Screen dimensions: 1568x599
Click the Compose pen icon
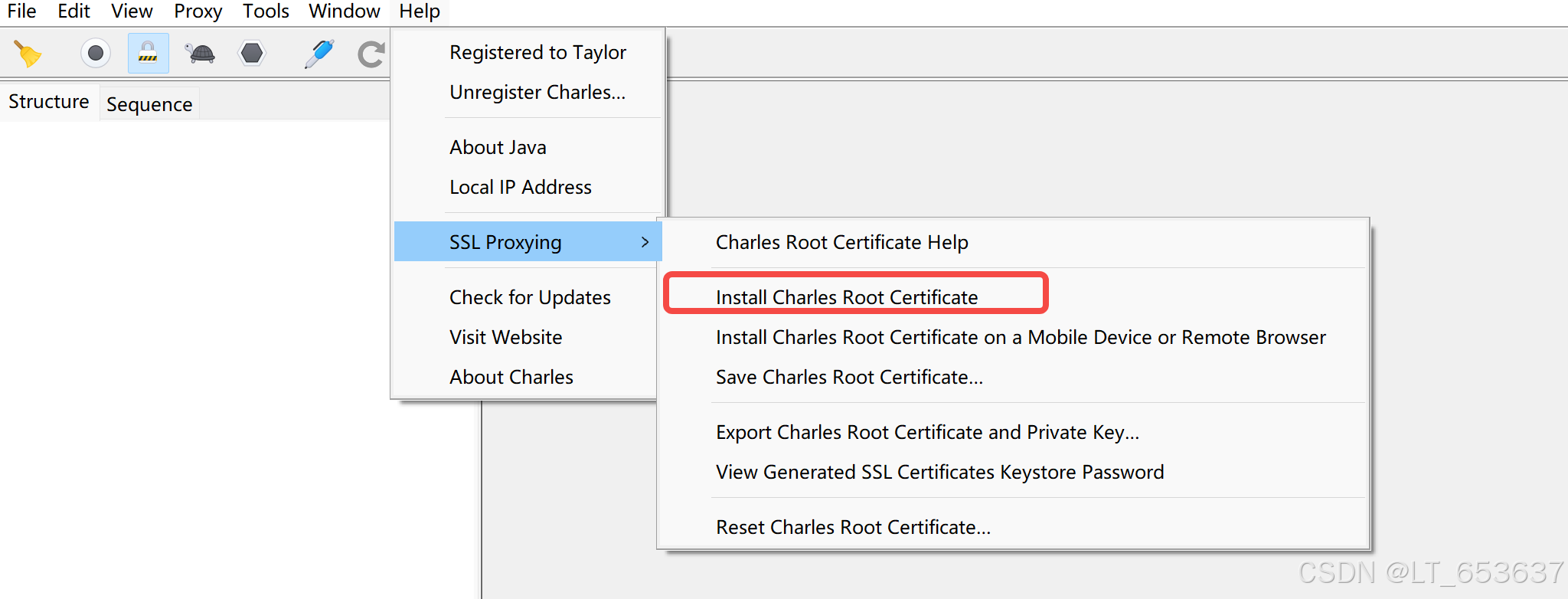click(318, 54)
